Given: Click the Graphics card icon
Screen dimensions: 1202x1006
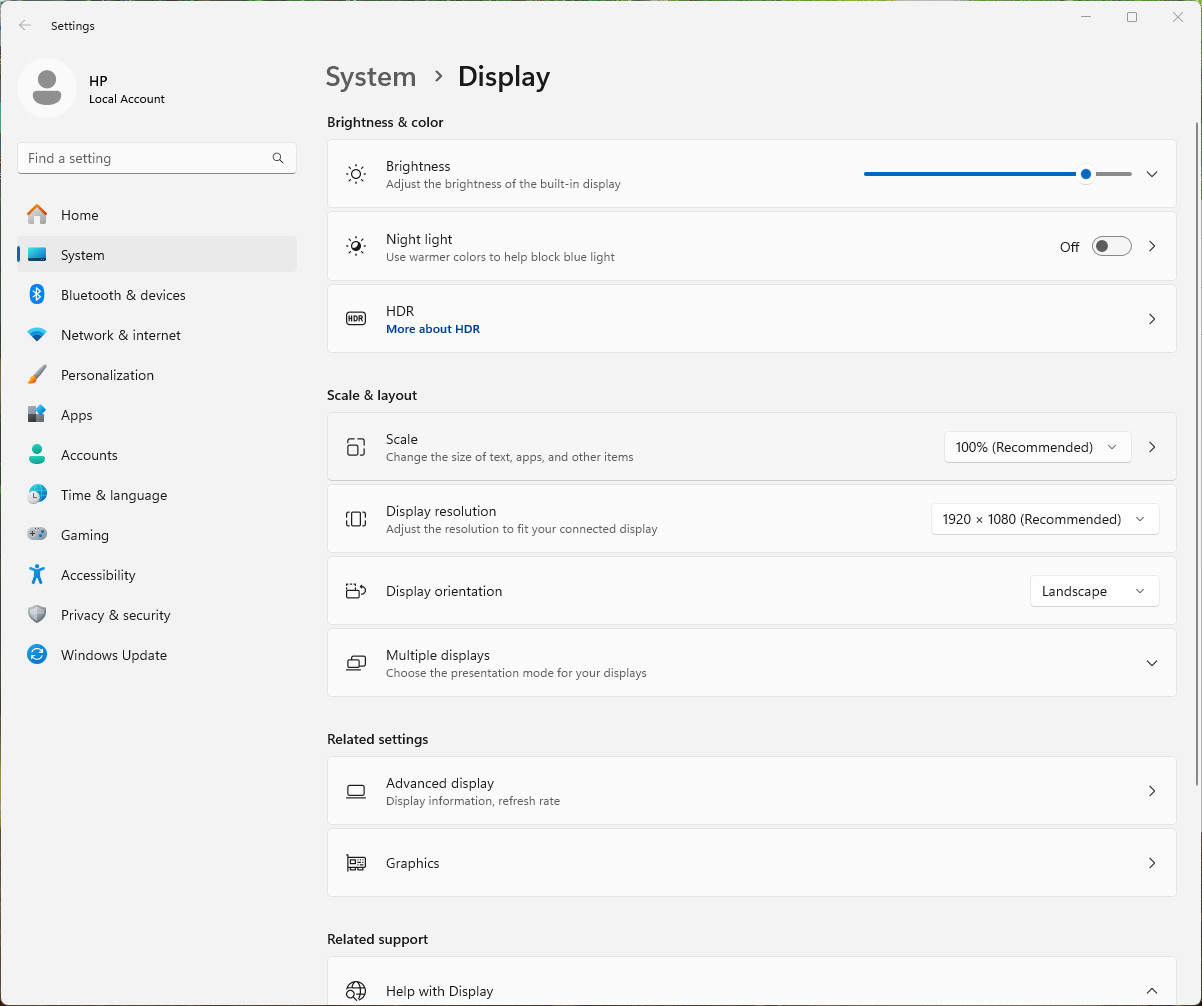Looking at the screenshot, I should (356, 863).
